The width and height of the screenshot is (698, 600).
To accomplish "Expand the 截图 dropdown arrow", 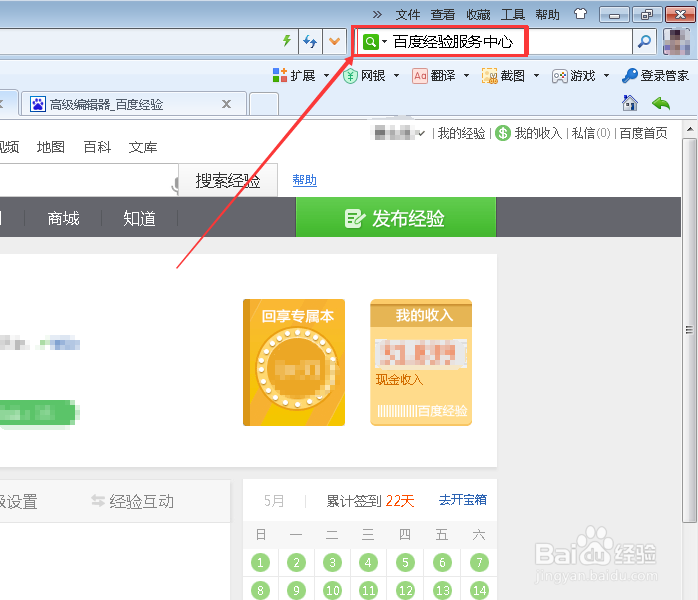I will 536,75.
